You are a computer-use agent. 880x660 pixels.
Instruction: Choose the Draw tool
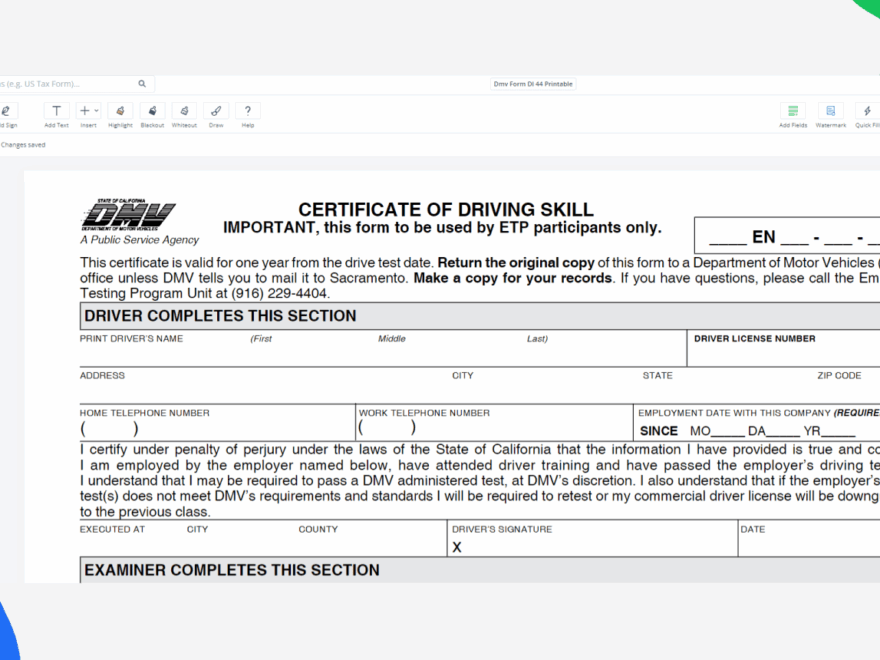[216, 116]
